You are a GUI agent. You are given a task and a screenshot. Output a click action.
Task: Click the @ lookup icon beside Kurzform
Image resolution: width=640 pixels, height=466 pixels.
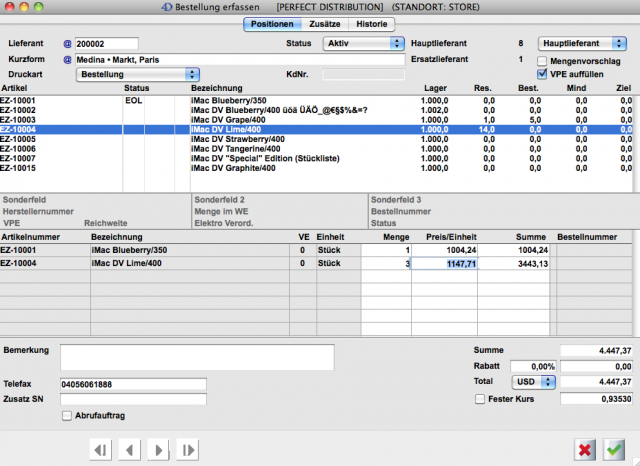coord(68,60)
